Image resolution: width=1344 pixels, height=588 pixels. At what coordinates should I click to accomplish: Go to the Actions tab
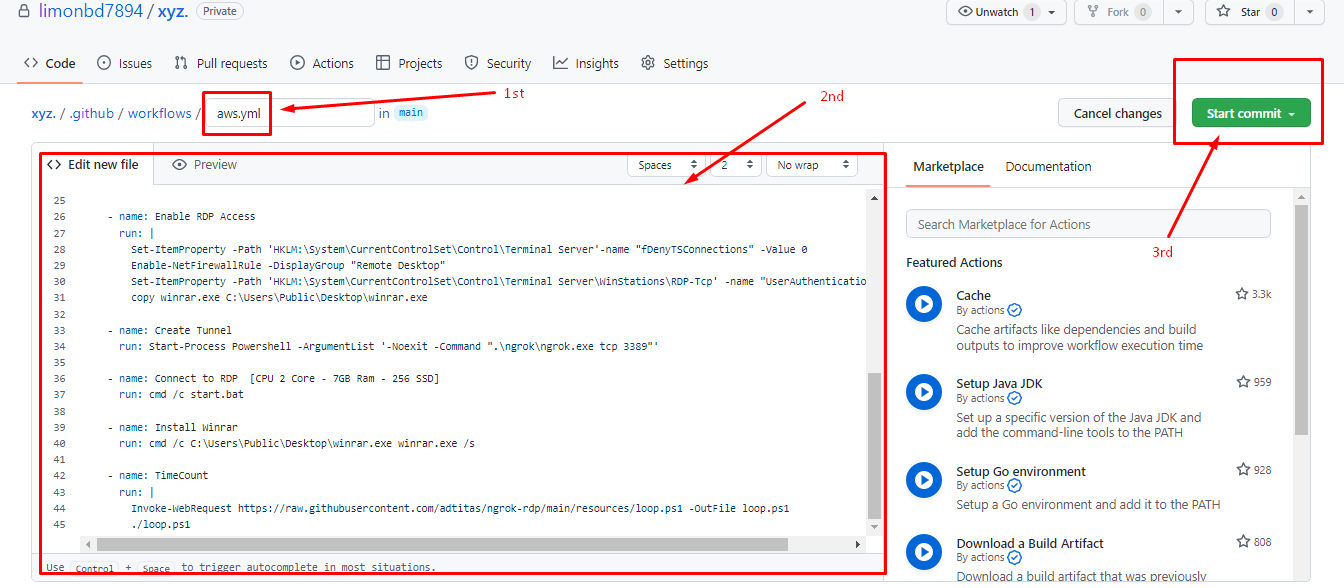pyautogui.click(x=322, y=63)
